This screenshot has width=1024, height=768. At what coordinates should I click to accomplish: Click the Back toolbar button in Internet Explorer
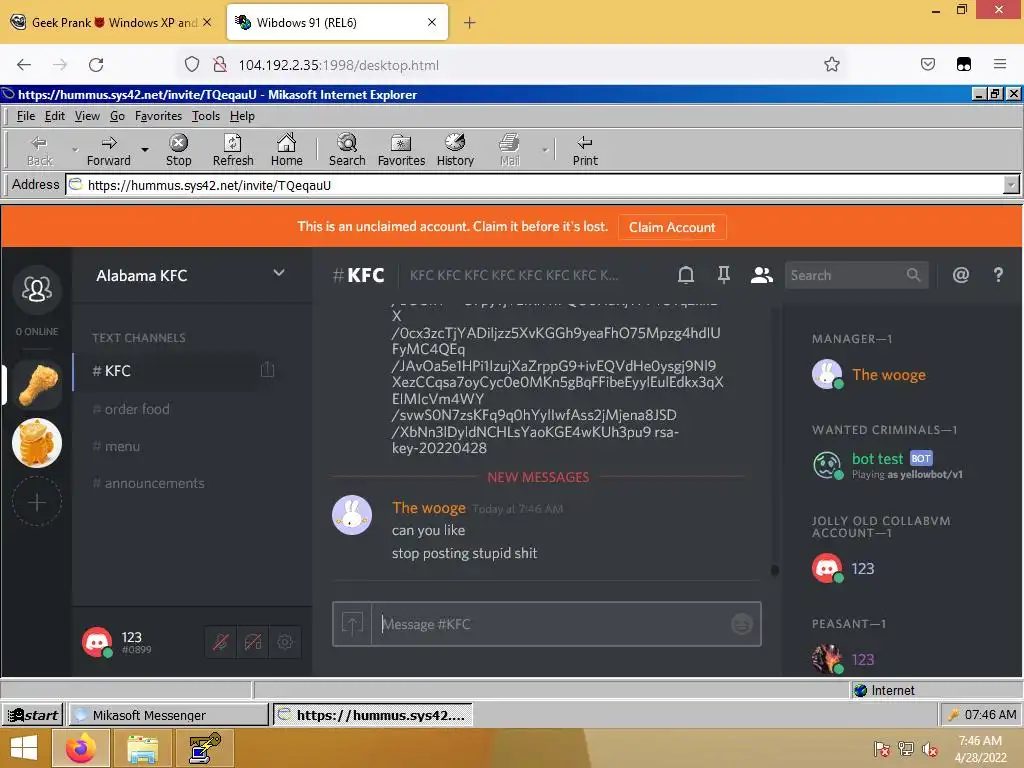(39, 150)
